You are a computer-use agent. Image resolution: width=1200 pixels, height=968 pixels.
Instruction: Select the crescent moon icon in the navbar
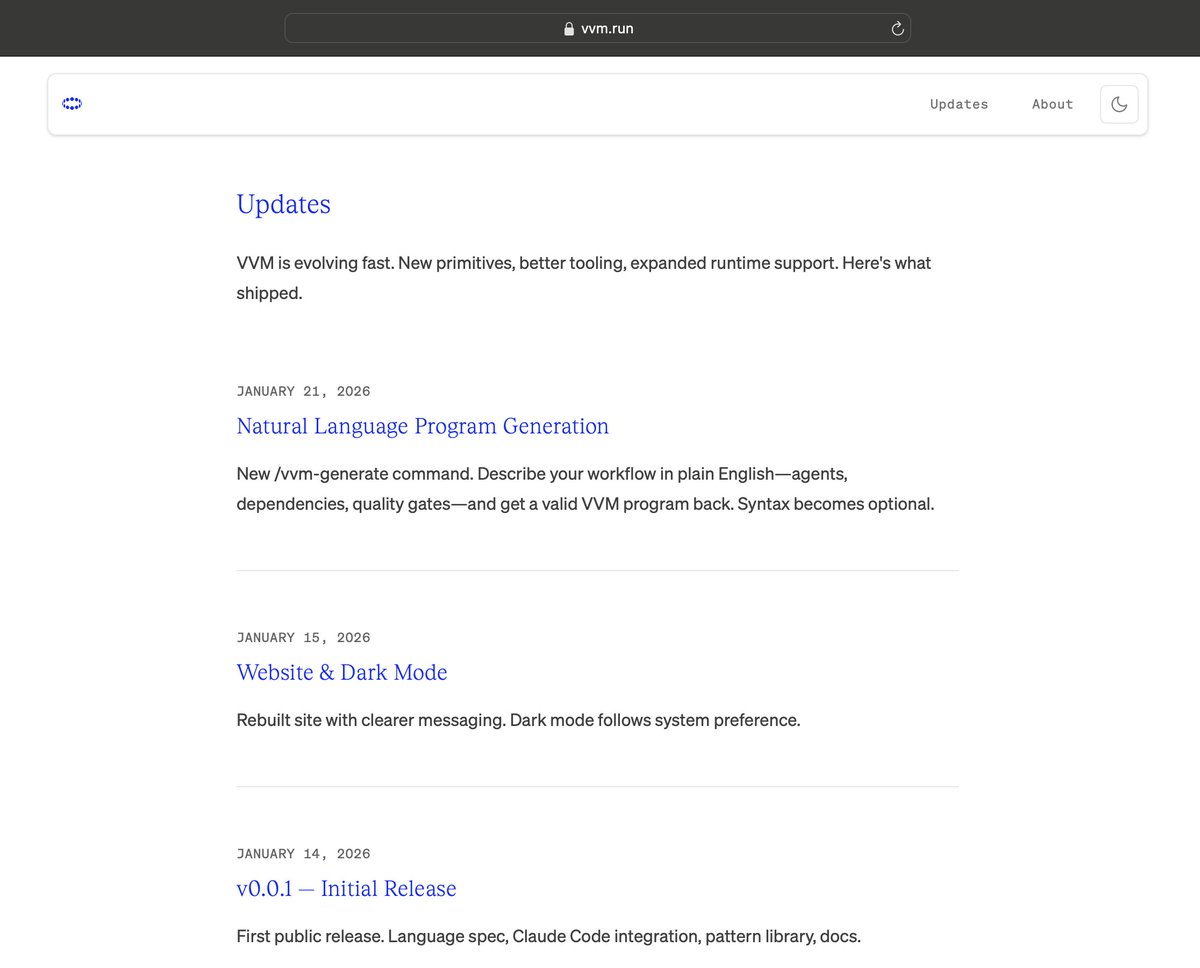pyautogui.click(x=1118, y=104)
